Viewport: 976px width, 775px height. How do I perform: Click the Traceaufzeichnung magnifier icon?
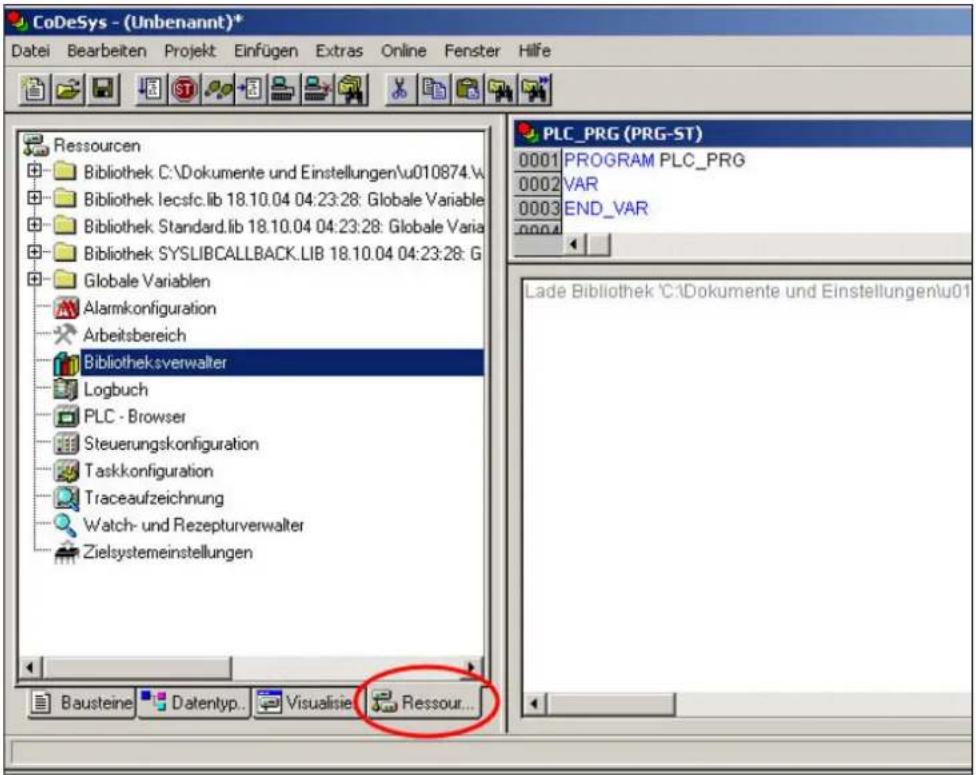click(x=66, y=498)
